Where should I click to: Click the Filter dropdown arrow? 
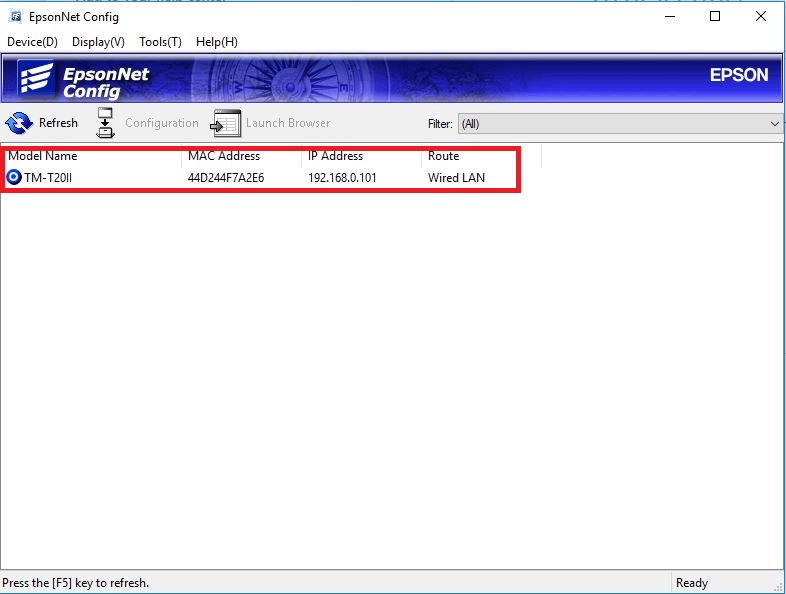pyautogui.click(x=774, y=123)
